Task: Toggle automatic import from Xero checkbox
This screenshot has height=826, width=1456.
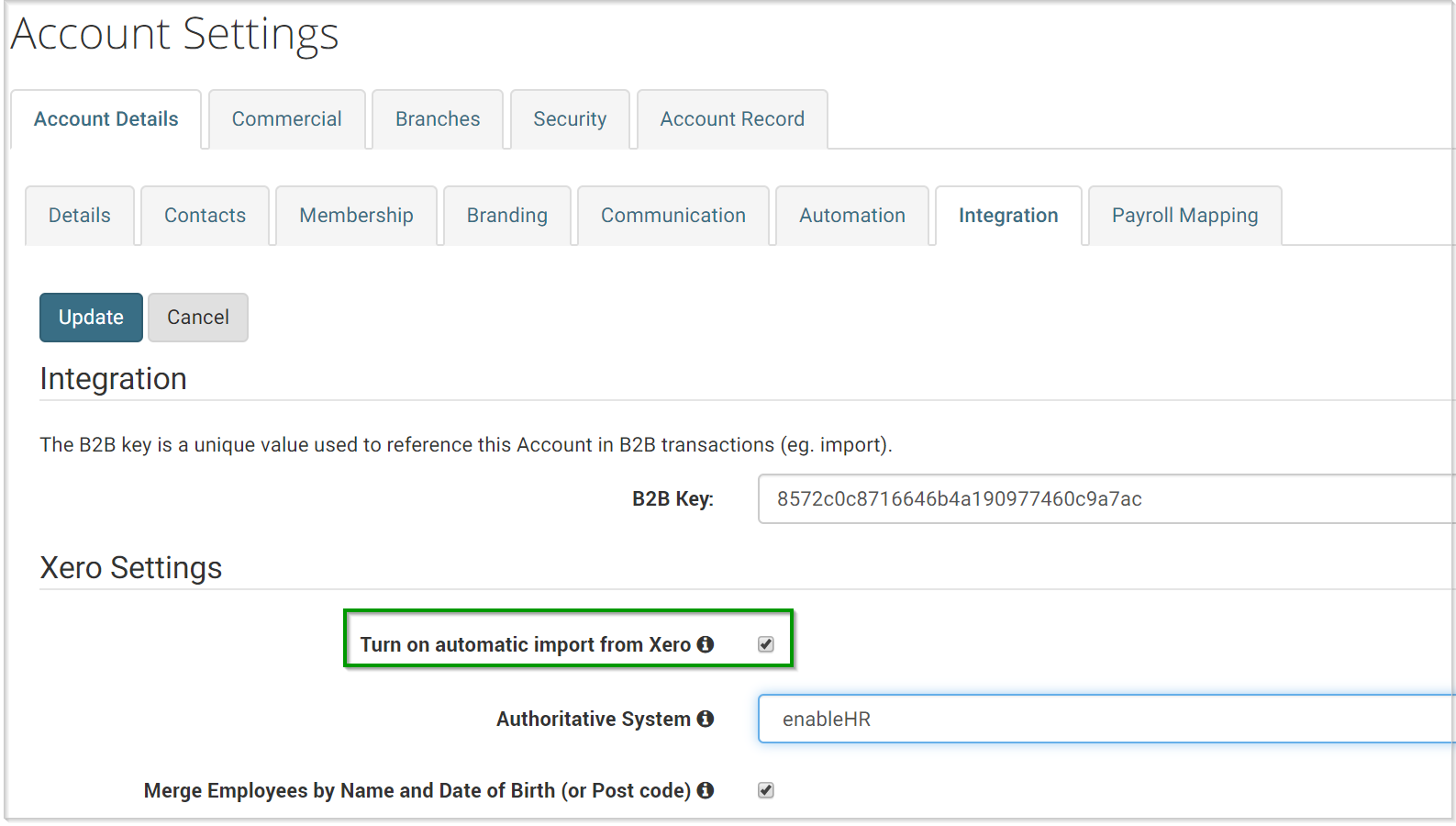Action: [766, 644]
